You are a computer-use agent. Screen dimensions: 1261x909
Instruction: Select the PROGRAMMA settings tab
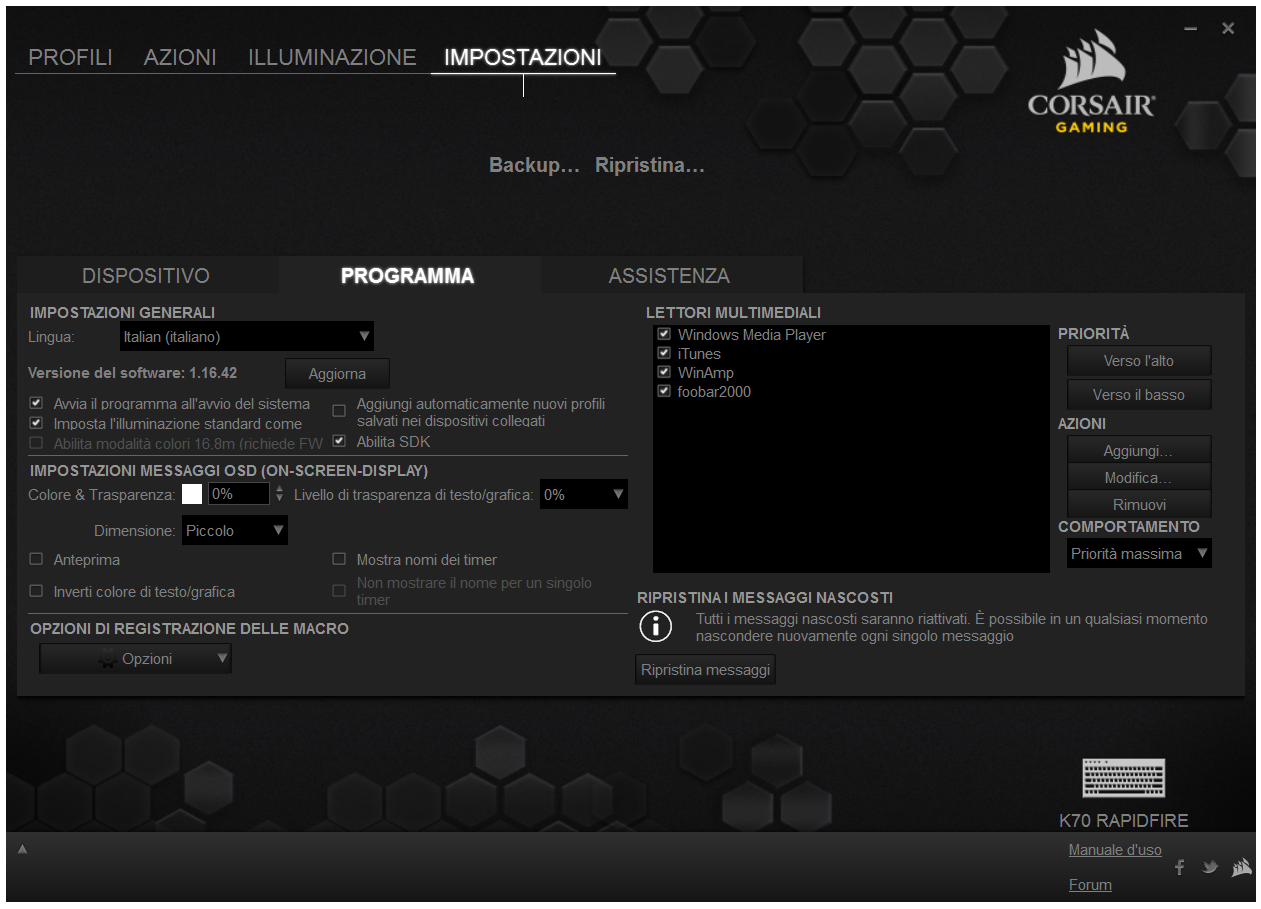tap(408, 276)
